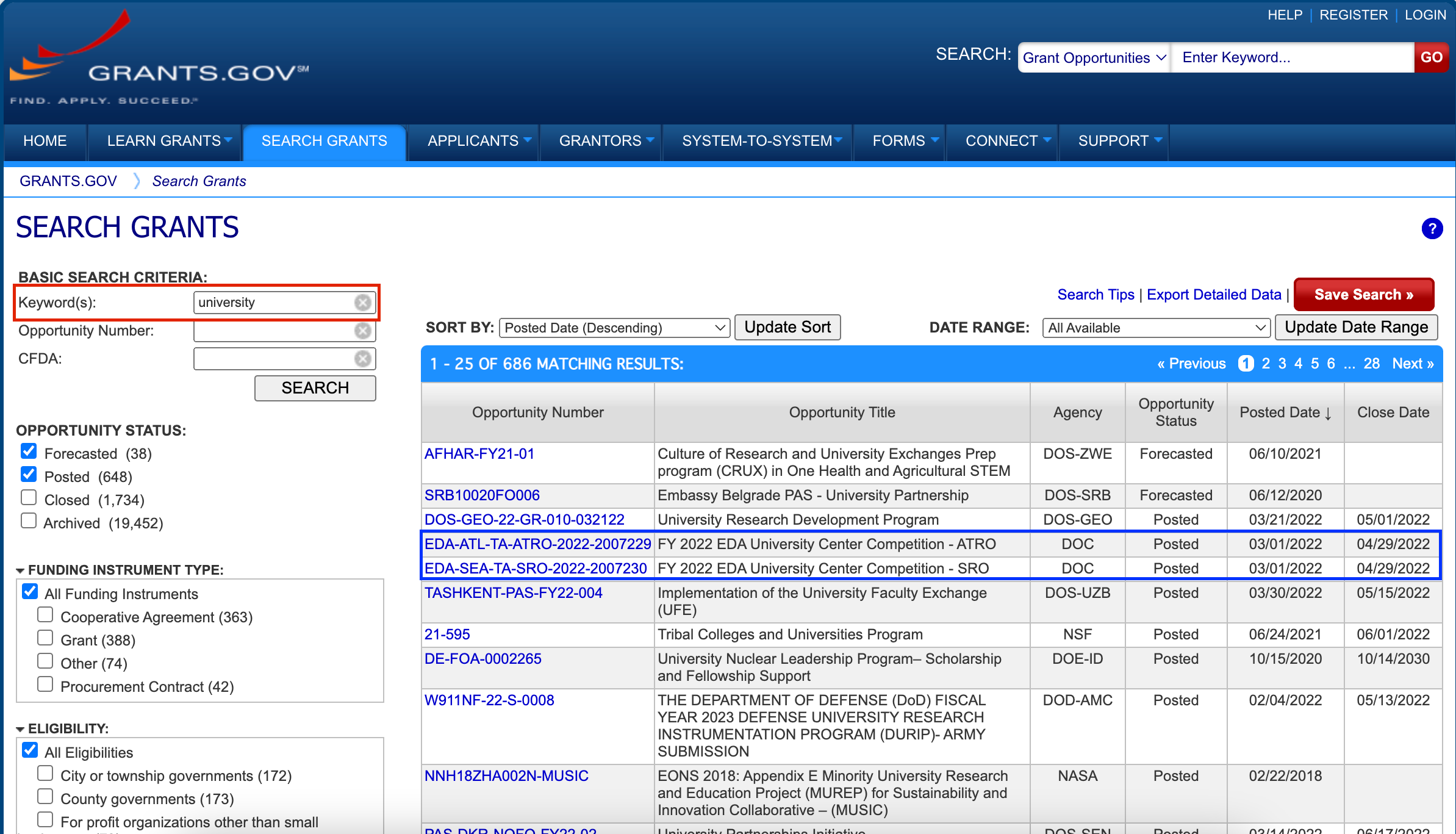The height and width of the screenshot is (834, 1456).
Task: Uncheck the Forecasted status checkbox
Action: click(x=29, y=451)
